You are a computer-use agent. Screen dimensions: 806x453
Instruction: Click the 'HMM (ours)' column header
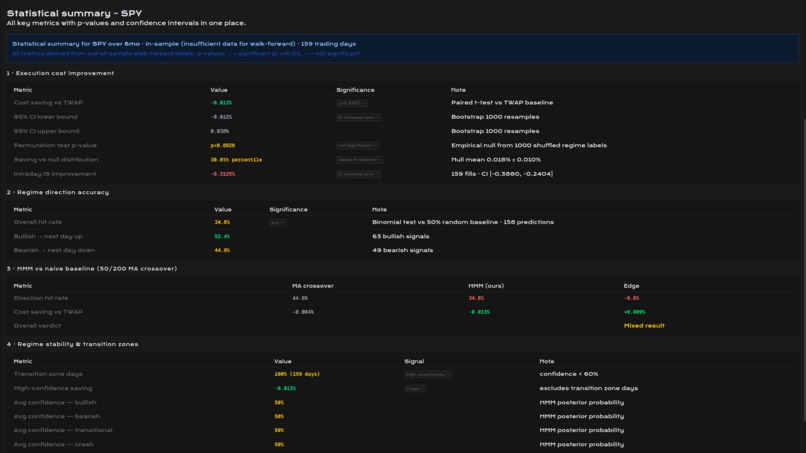click(x=486, y=286)
